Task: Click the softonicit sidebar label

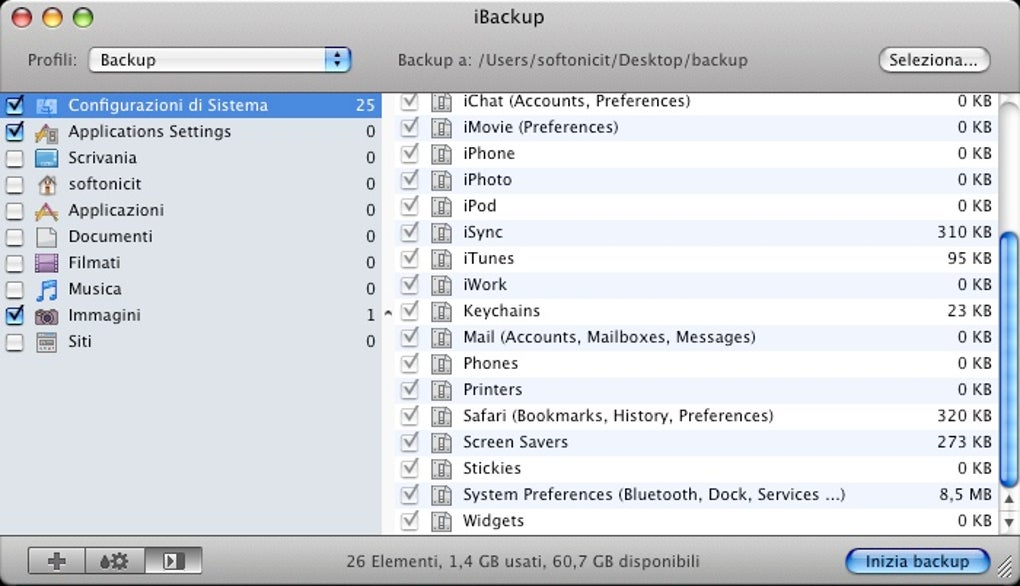Action: pyautogui.click(x=105, y=184)
